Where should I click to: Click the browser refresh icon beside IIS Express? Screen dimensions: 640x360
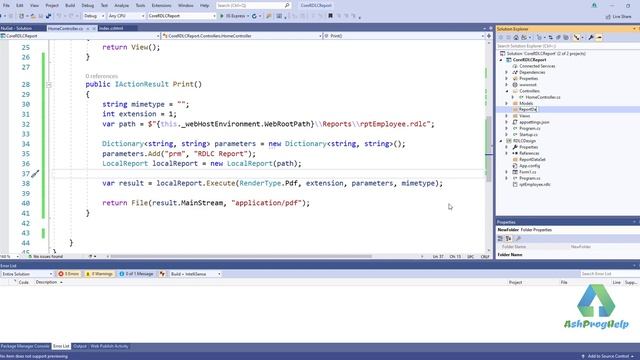254,16
